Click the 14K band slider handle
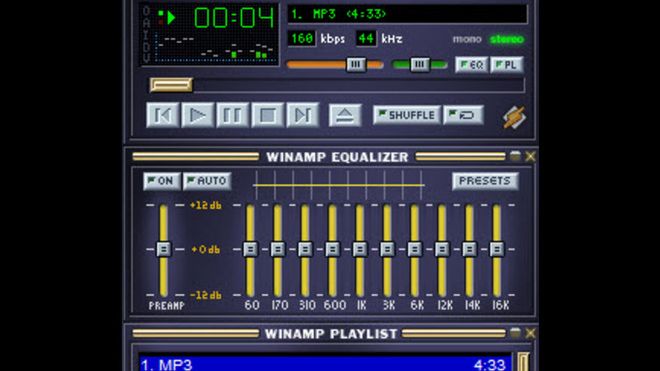660x371 pixels. (x=469, y=249)
